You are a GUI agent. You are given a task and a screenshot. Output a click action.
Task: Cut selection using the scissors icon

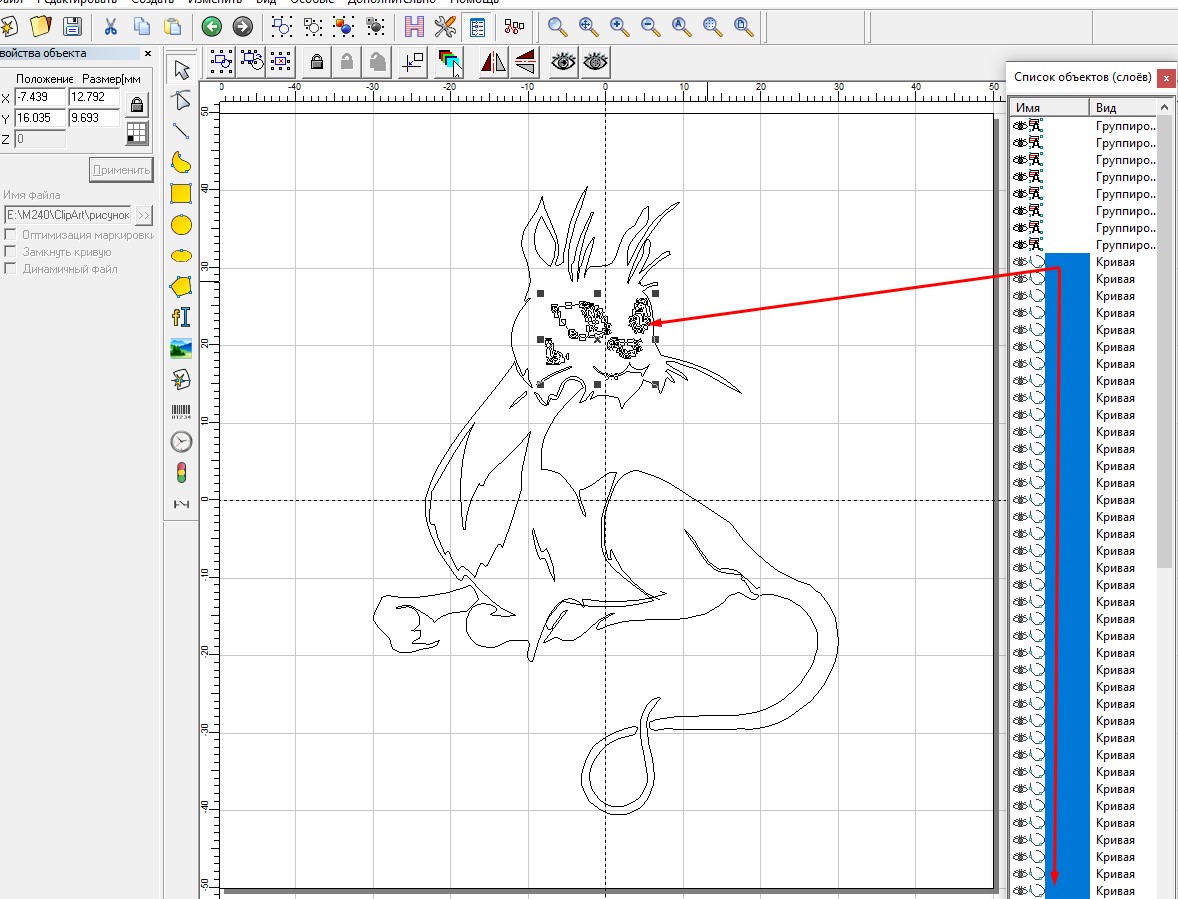110,27
